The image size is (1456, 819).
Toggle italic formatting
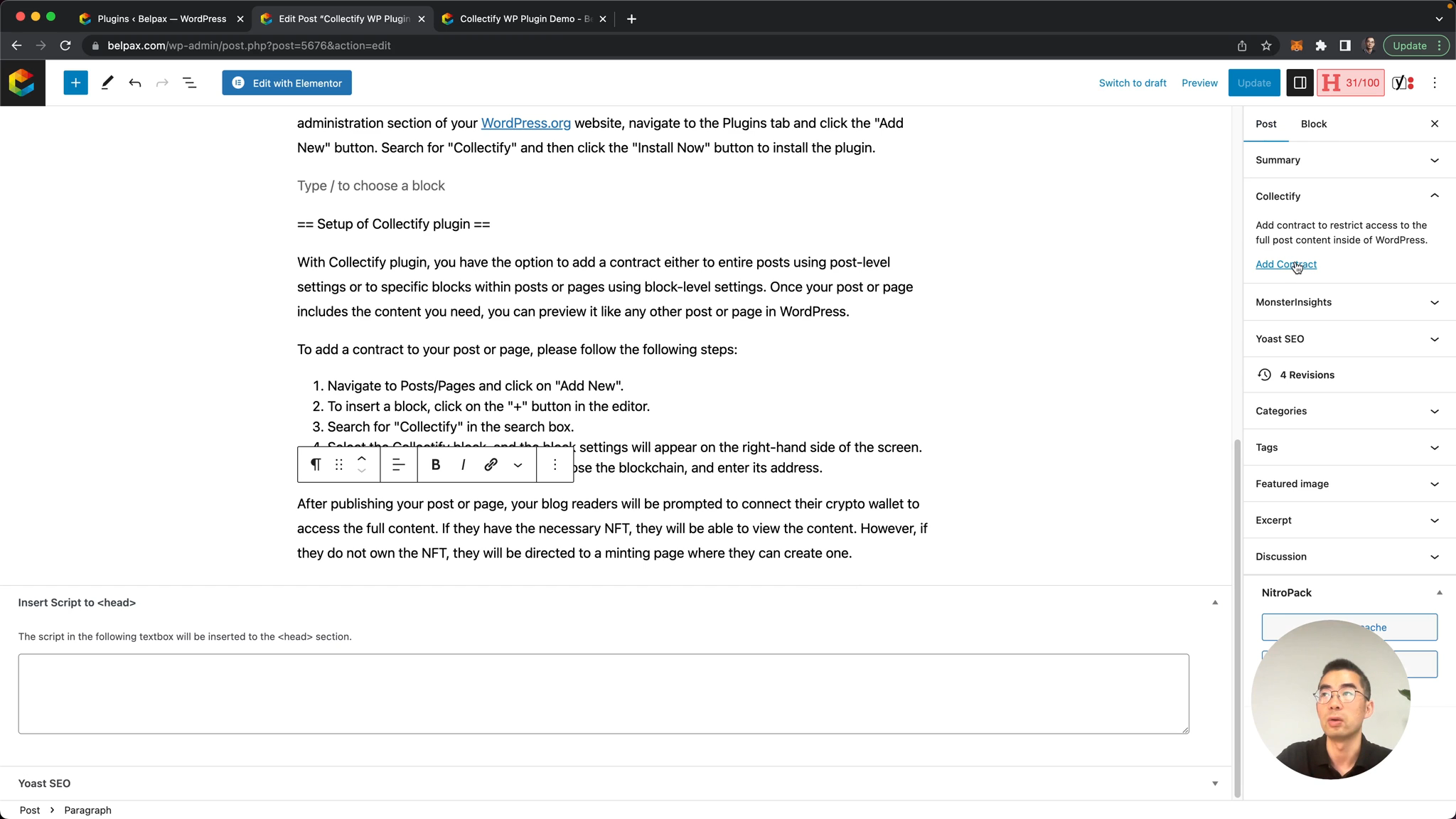tap(464, 464)
